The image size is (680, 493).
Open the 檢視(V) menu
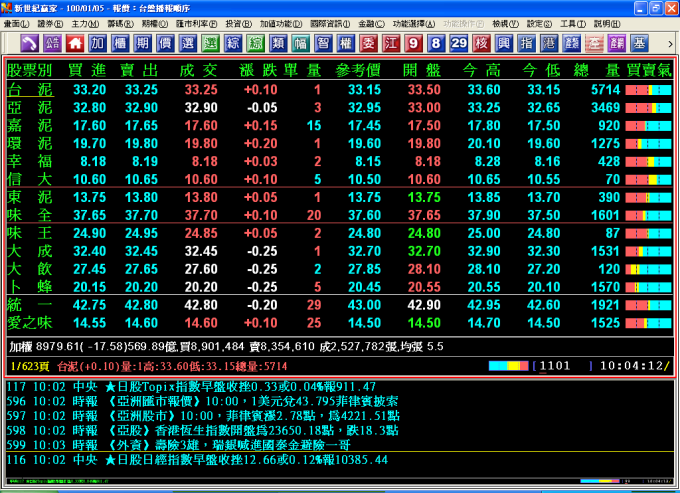point(506,24)
